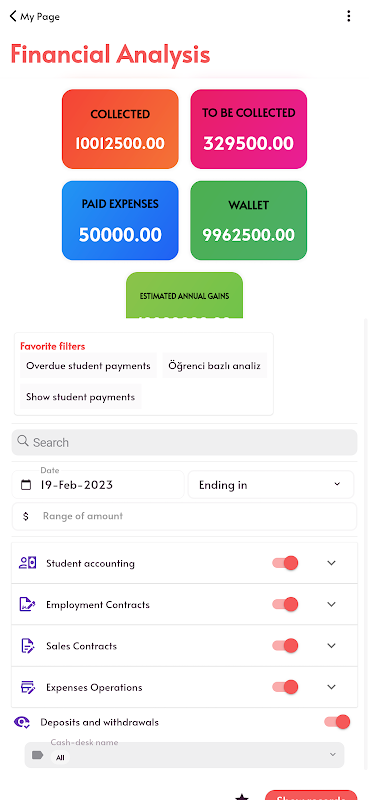
Task: Expand the Employment Contracts section
Action: pyautogui.click(x=332, y=604)
